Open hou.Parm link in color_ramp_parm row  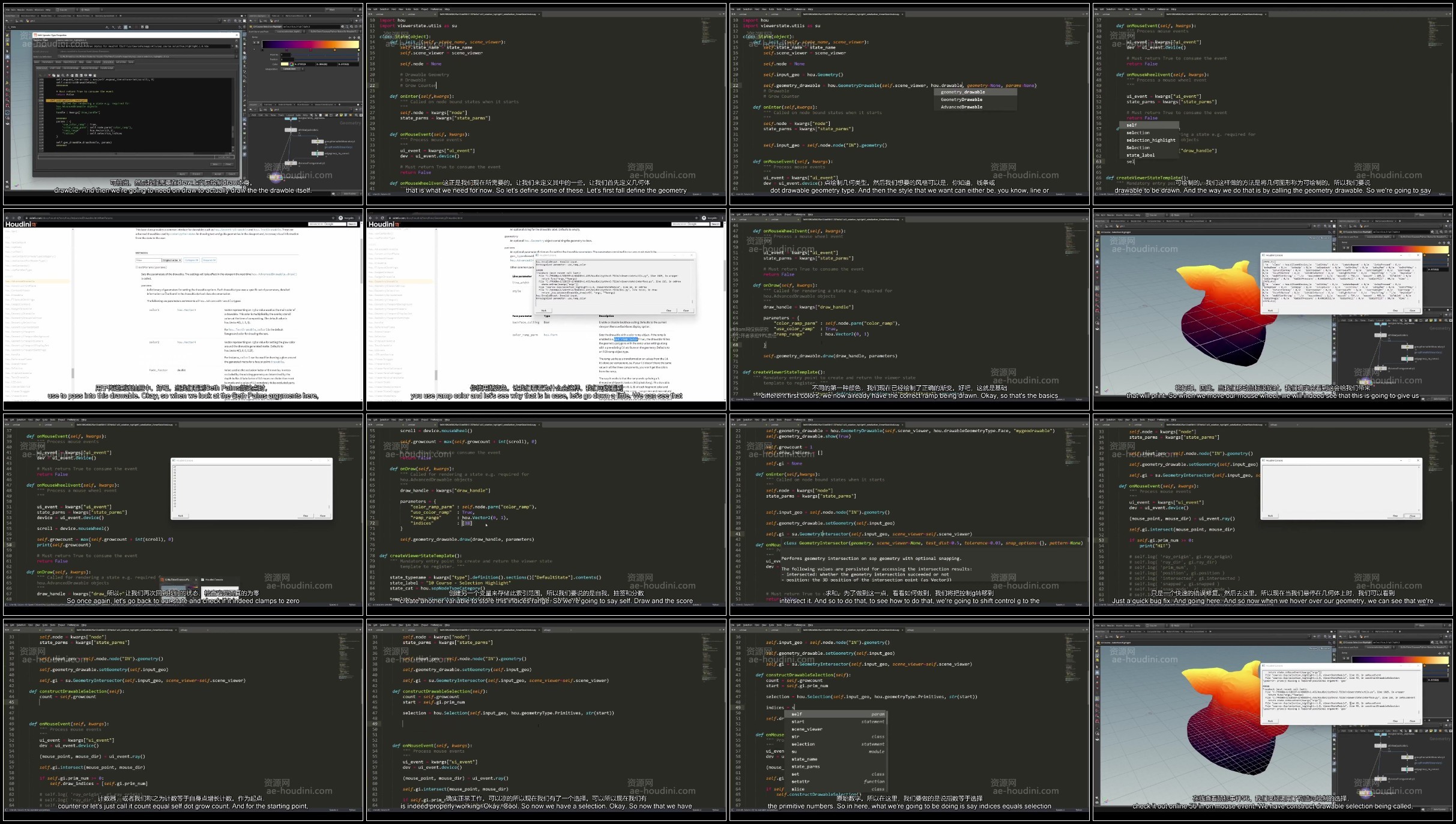[551, 335]
